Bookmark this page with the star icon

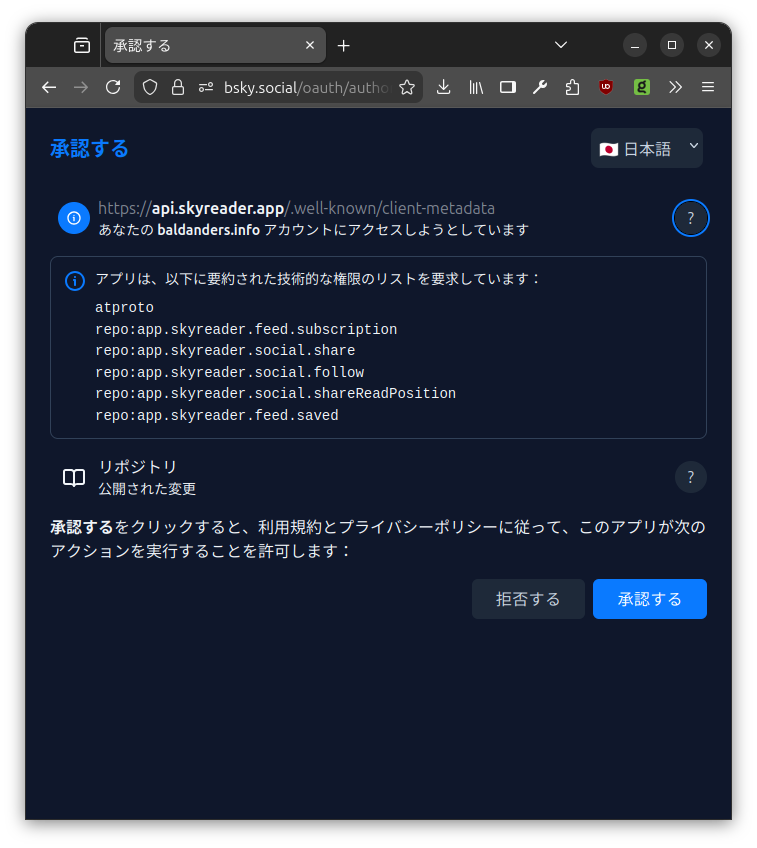pyautogui.click(x=407, y=87)
